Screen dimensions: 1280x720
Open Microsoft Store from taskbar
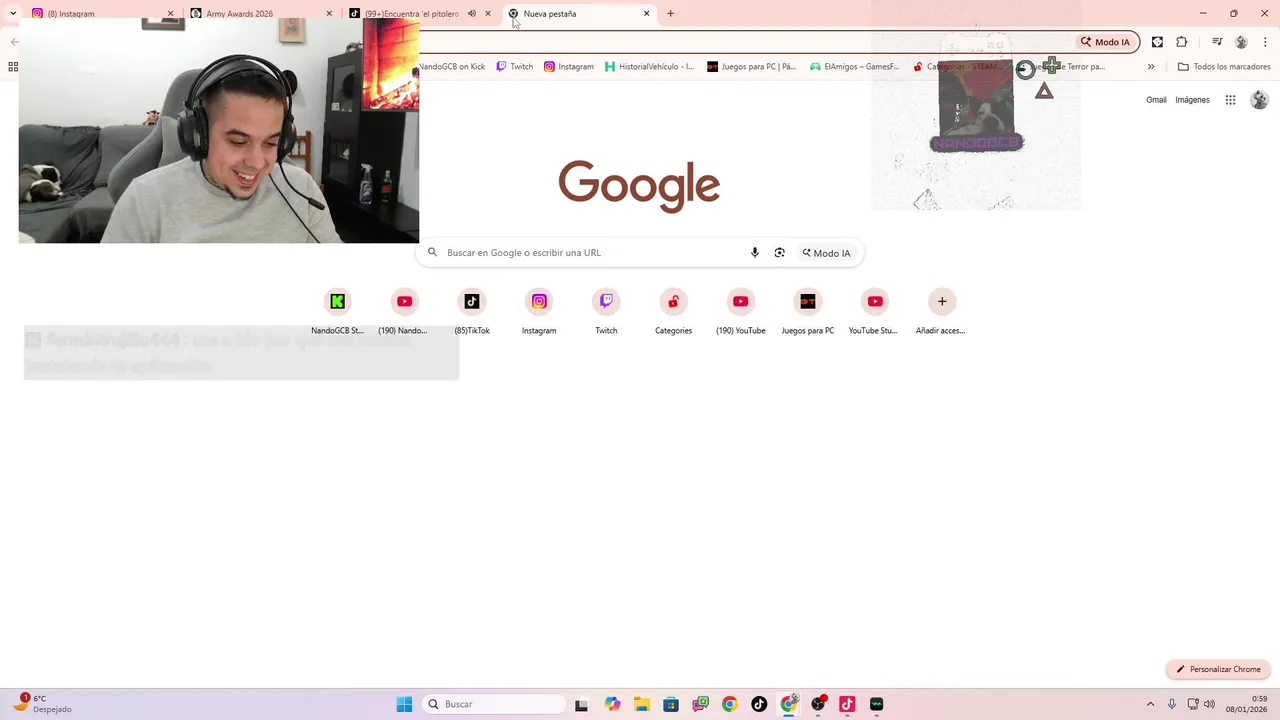[x=671, y=704]
